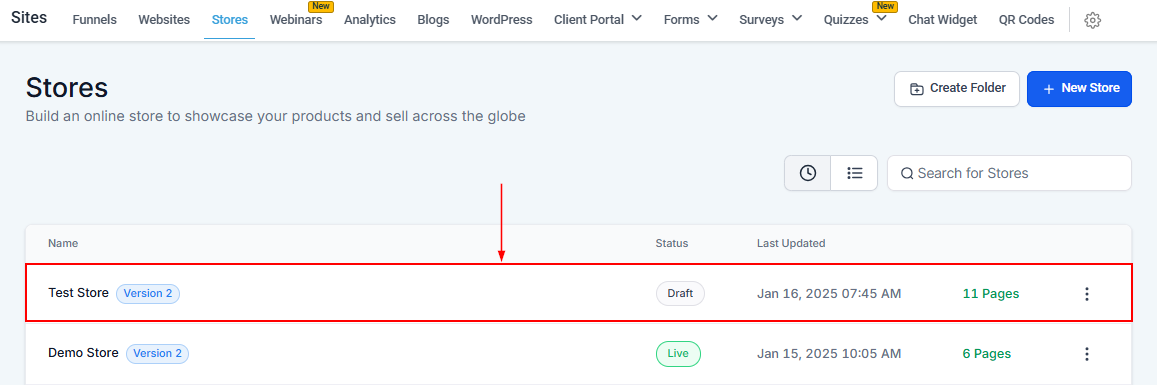The width and height of the screenshot is (1157, 385).
Task: Open Test Store three-dot options menu
Action: pyautogui.click(x=1086, y=294)
